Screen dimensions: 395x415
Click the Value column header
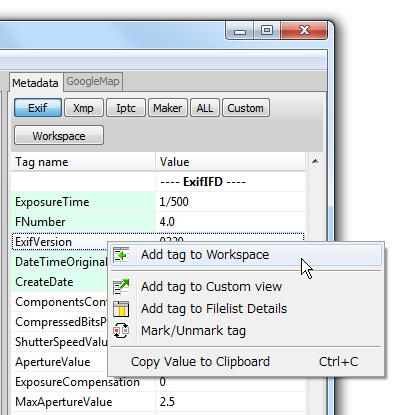230,162
